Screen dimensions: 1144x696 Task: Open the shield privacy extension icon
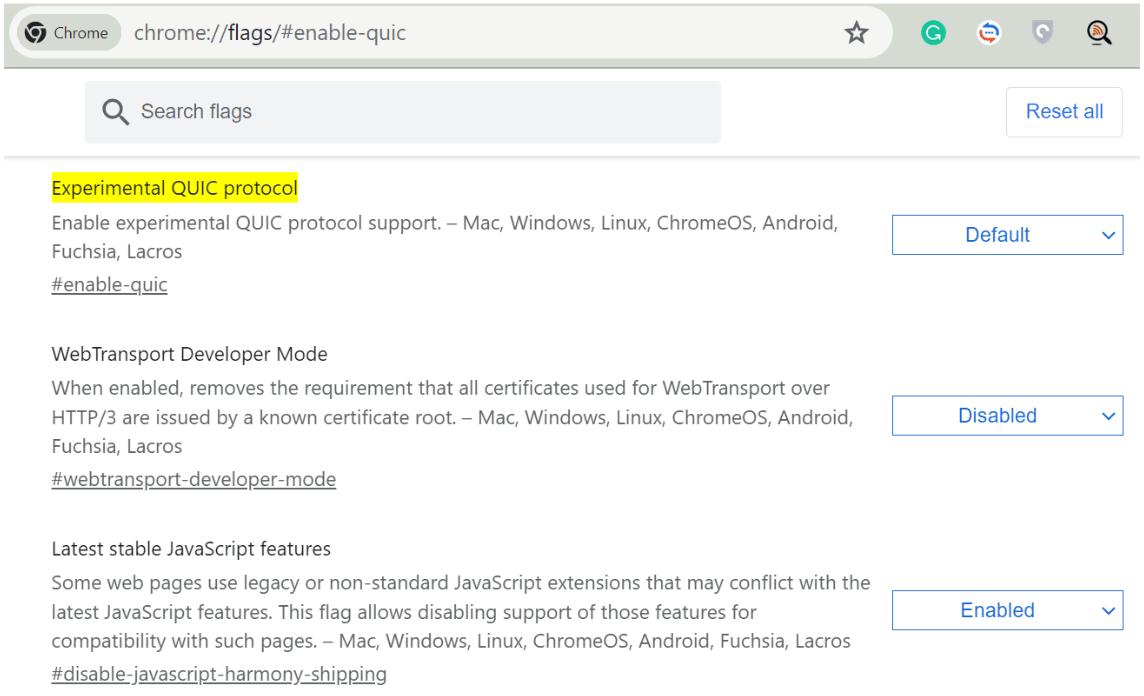[1043, 32]
